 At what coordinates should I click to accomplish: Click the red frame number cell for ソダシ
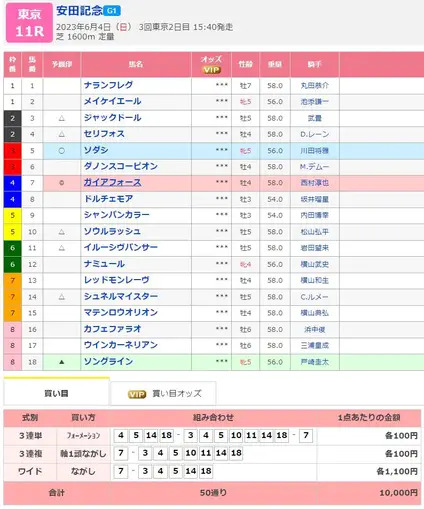coord(12,151)
